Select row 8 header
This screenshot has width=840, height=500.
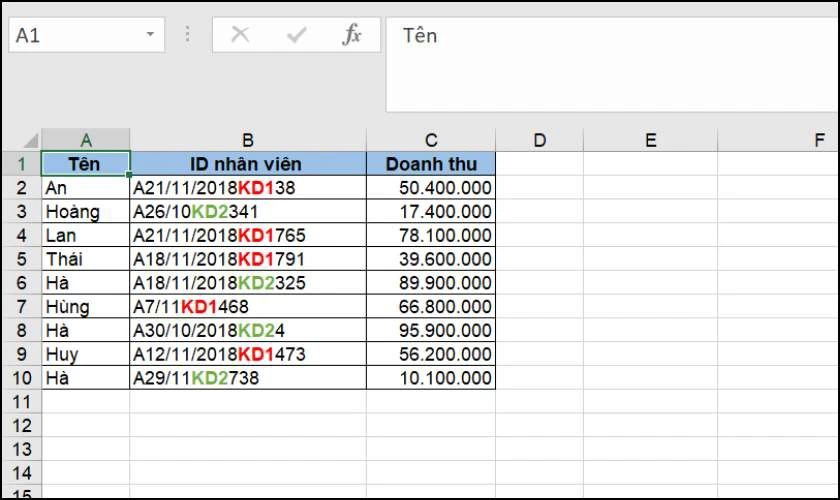[x=21, y=330]
